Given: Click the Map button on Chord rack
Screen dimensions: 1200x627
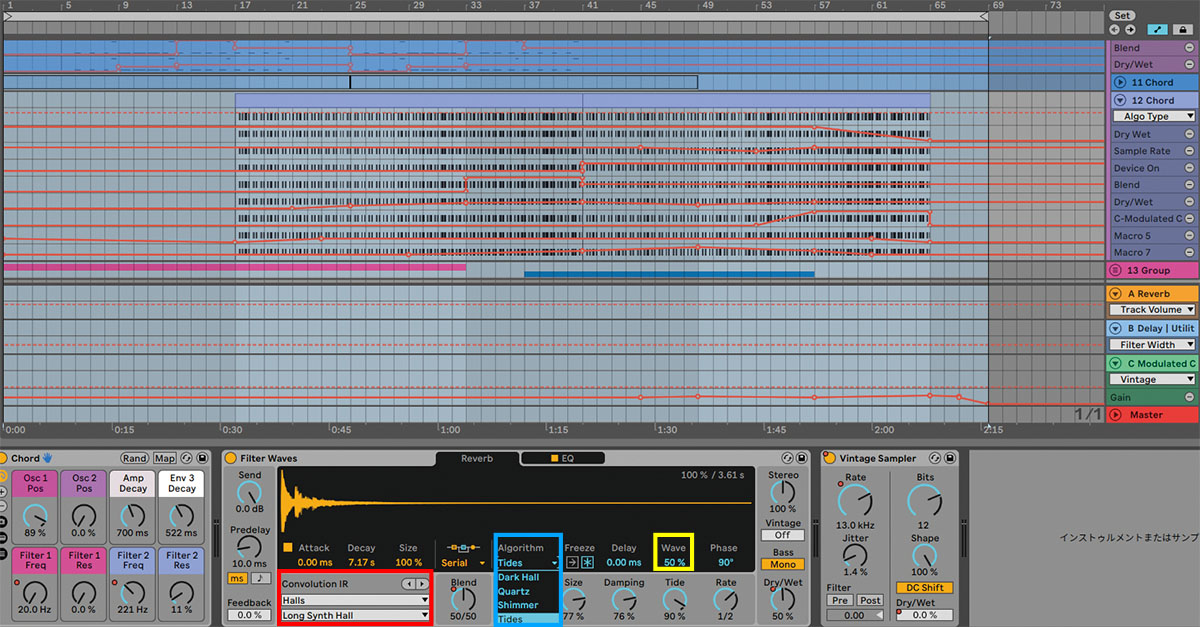Looking at the screenshot, I should pyautogui.click(x=164, y=458).
